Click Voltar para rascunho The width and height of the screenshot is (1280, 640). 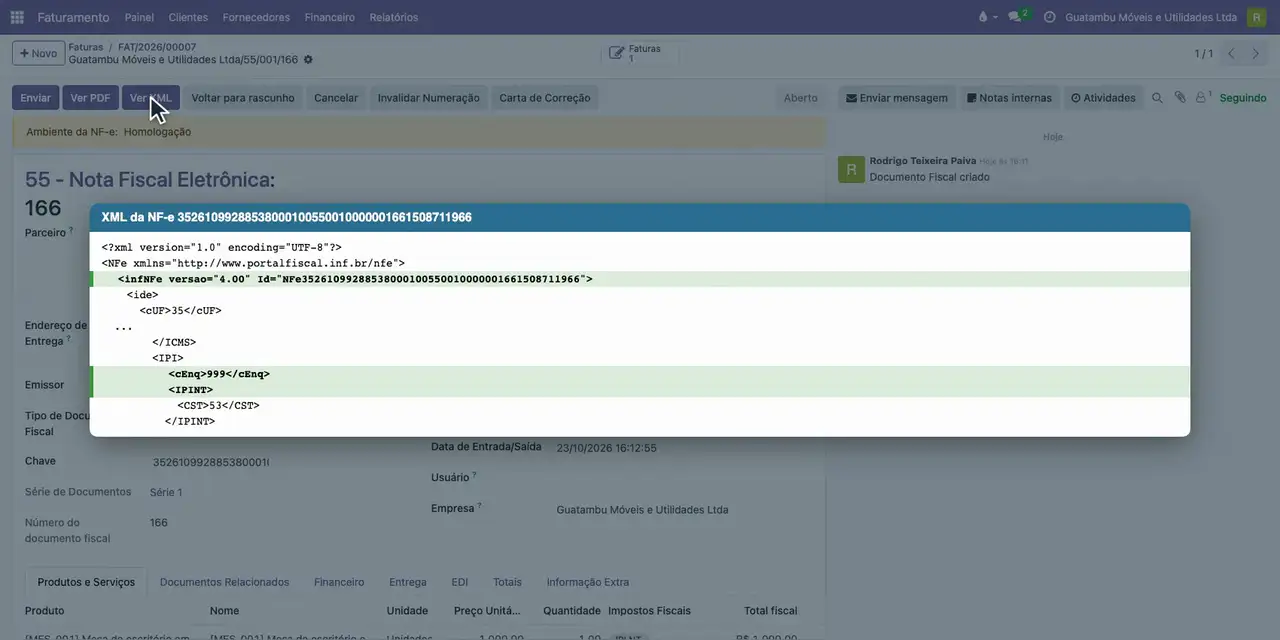(243, 98)
